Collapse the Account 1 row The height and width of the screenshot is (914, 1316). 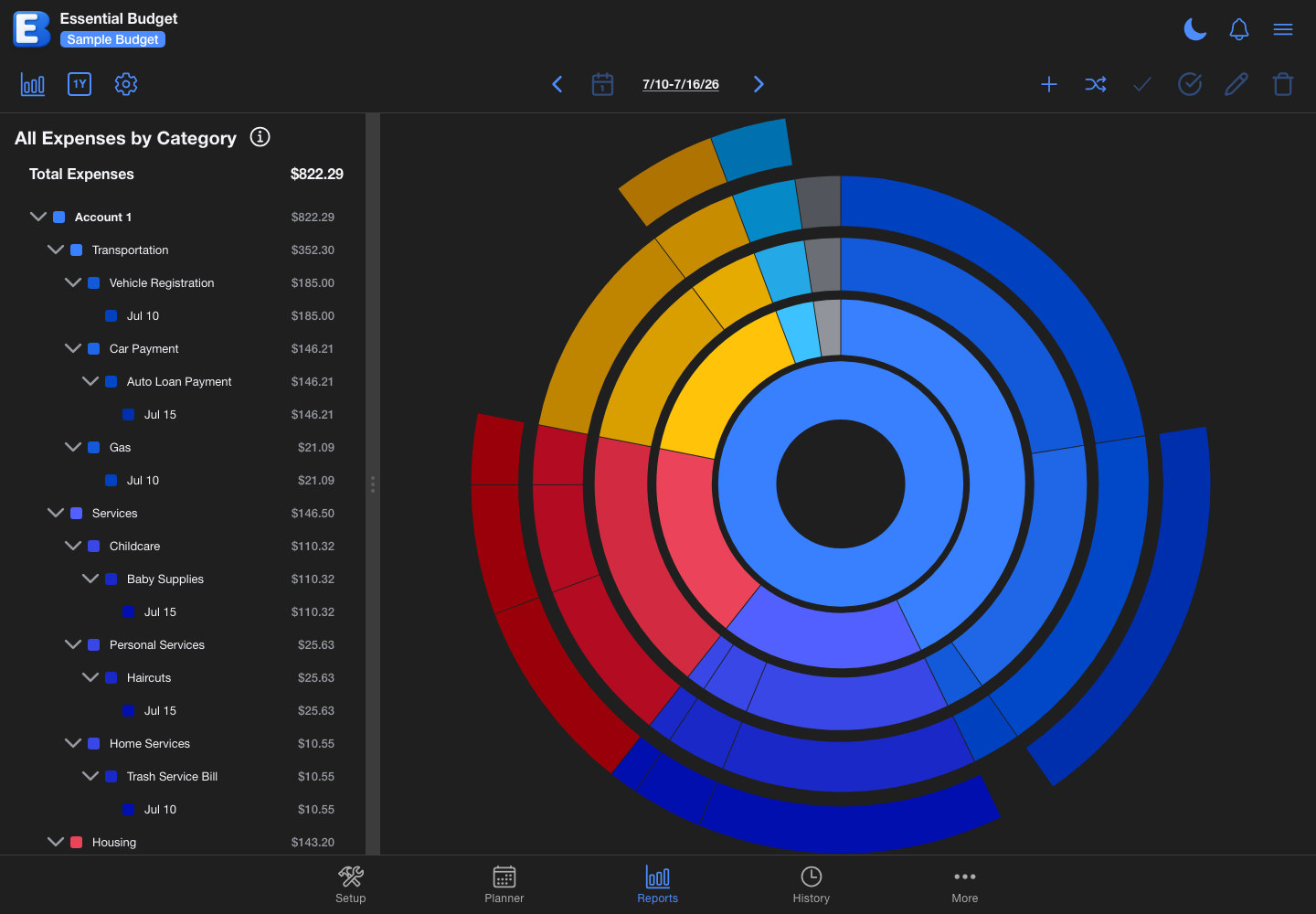pyautogui.click(x=38, y=217)
